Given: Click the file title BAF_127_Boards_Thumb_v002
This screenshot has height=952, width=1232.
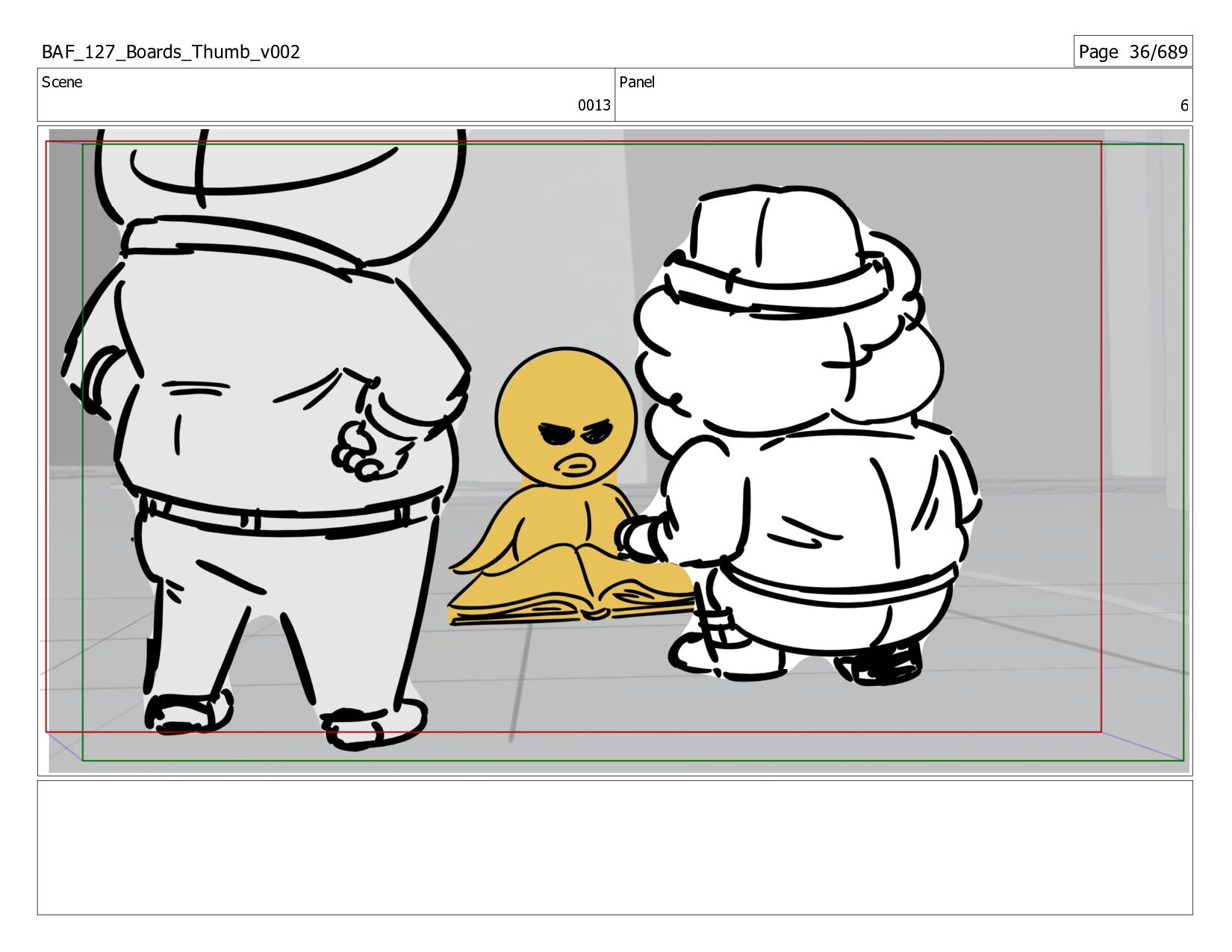Looking at the screenshot, I should click(x=171, y=52).
